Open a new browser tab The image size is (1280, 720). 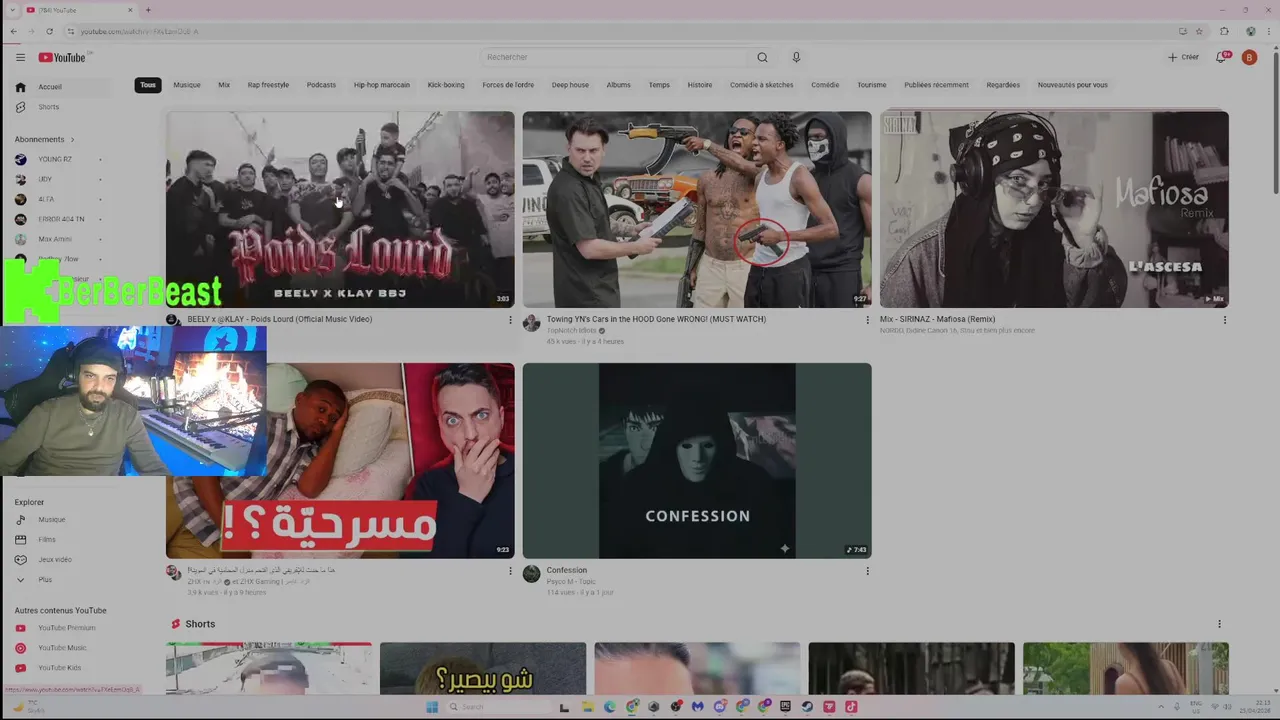pyautogui.click(x=148, y=10)
